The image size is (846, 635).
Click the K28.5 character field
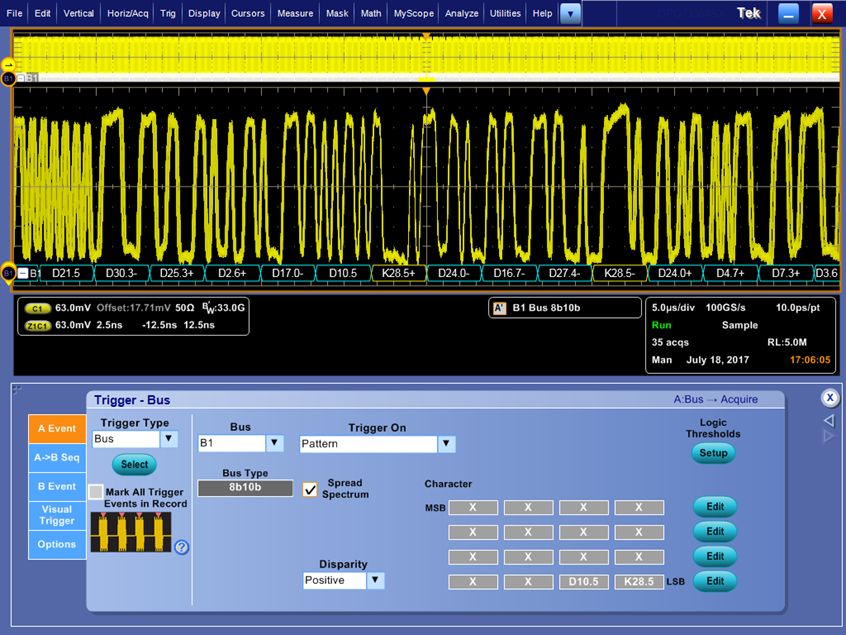[639, 582]
